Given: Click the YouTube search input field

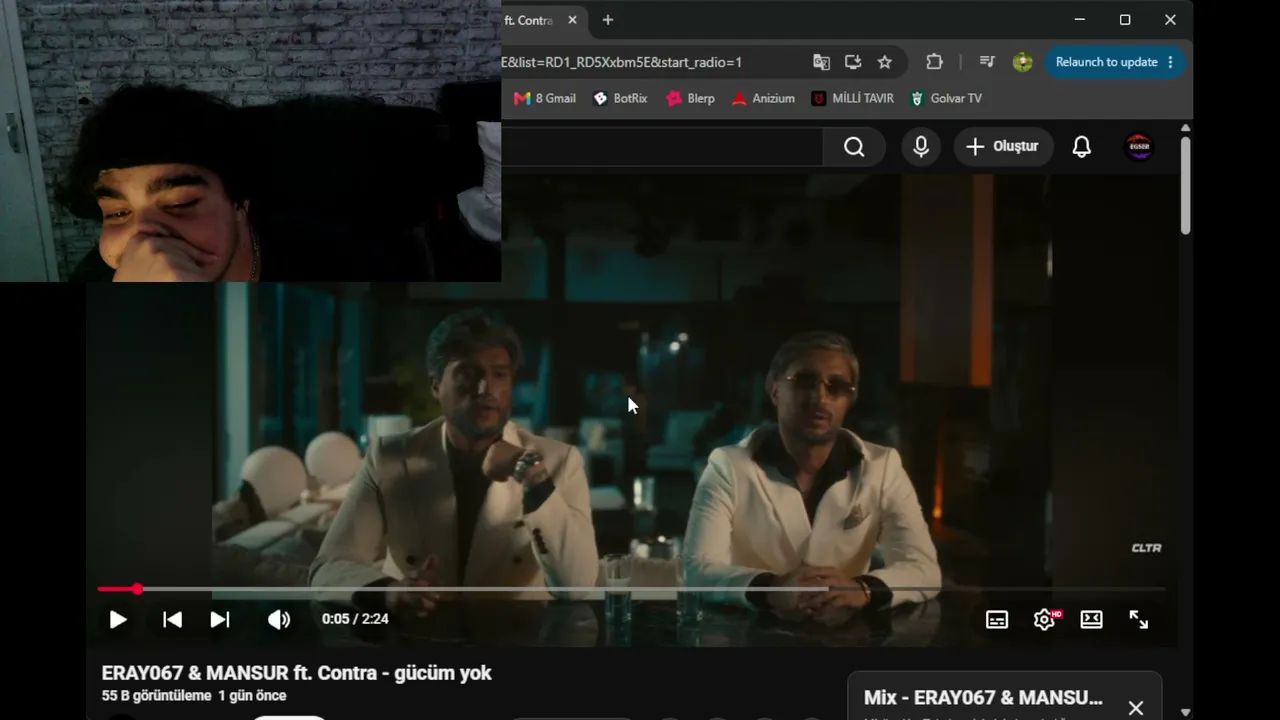Looking at the screenshot, I should coord(662,147).
